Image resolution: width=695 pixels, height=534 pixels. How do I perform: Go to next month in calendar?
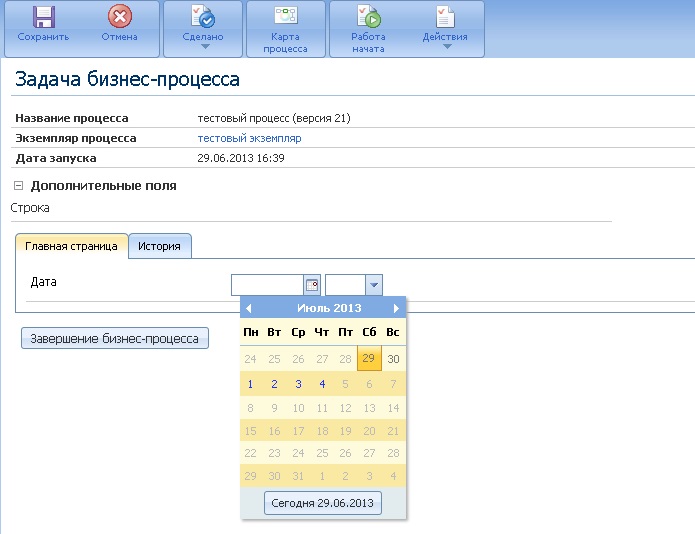click(x=397, y=309)
